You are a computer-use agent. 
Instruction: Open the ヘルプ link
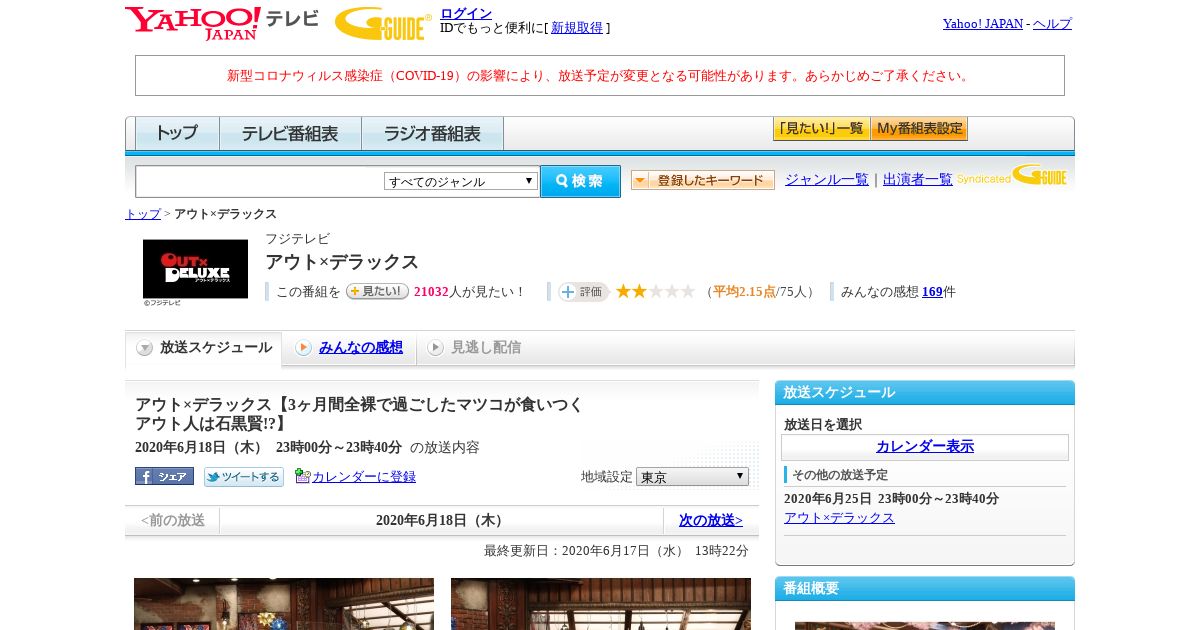click(1052, 23)
